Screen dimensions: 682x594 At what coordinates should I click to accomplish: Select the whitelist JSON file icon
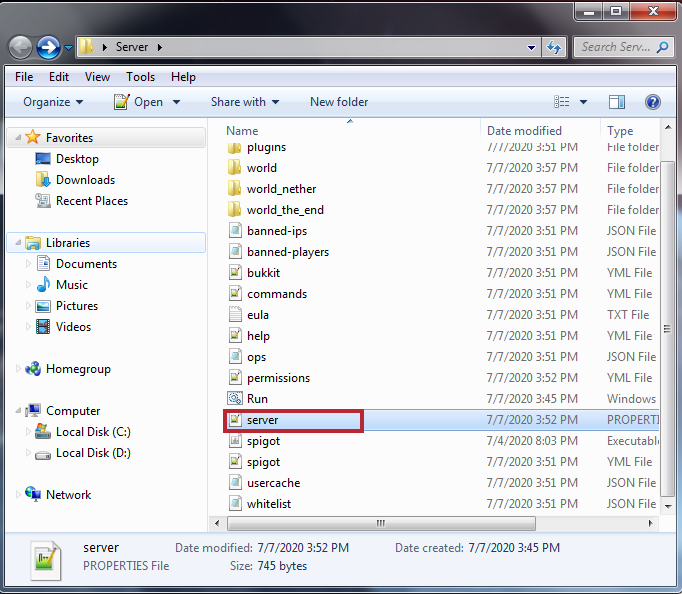click(235, 504)
